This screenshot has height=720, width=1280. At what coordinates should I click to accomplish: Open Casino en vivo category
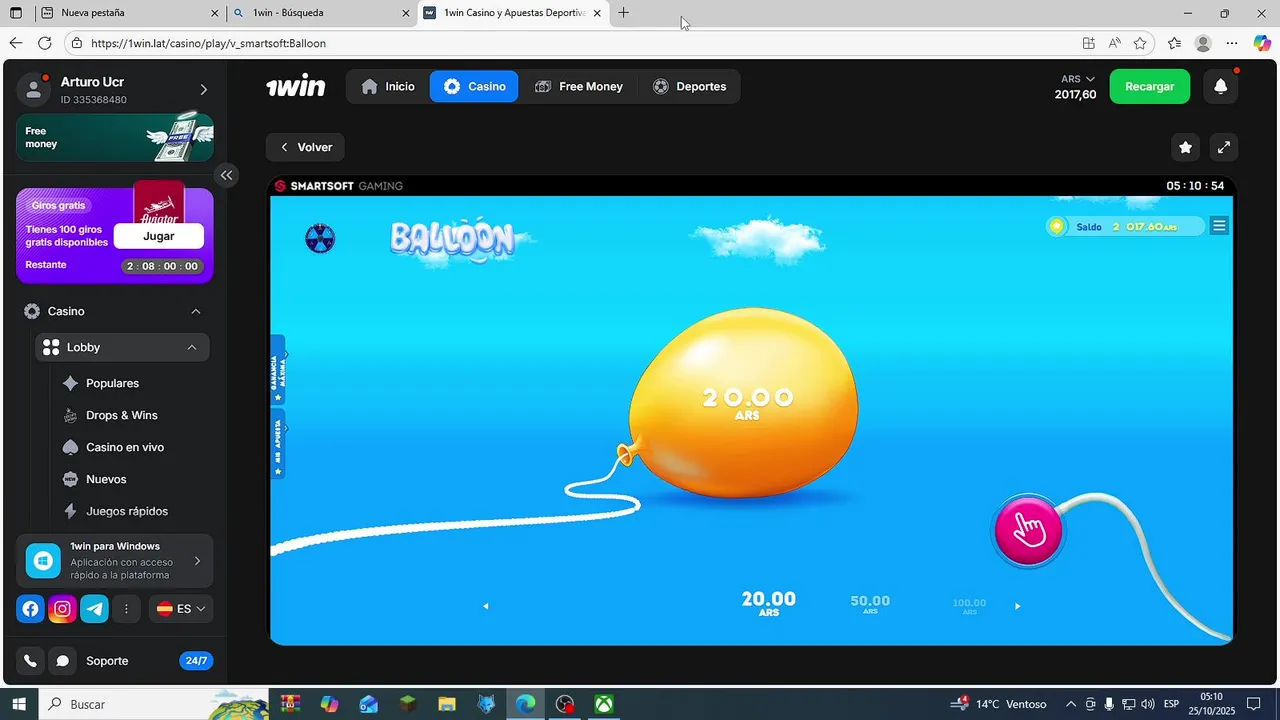click(125, 447)
